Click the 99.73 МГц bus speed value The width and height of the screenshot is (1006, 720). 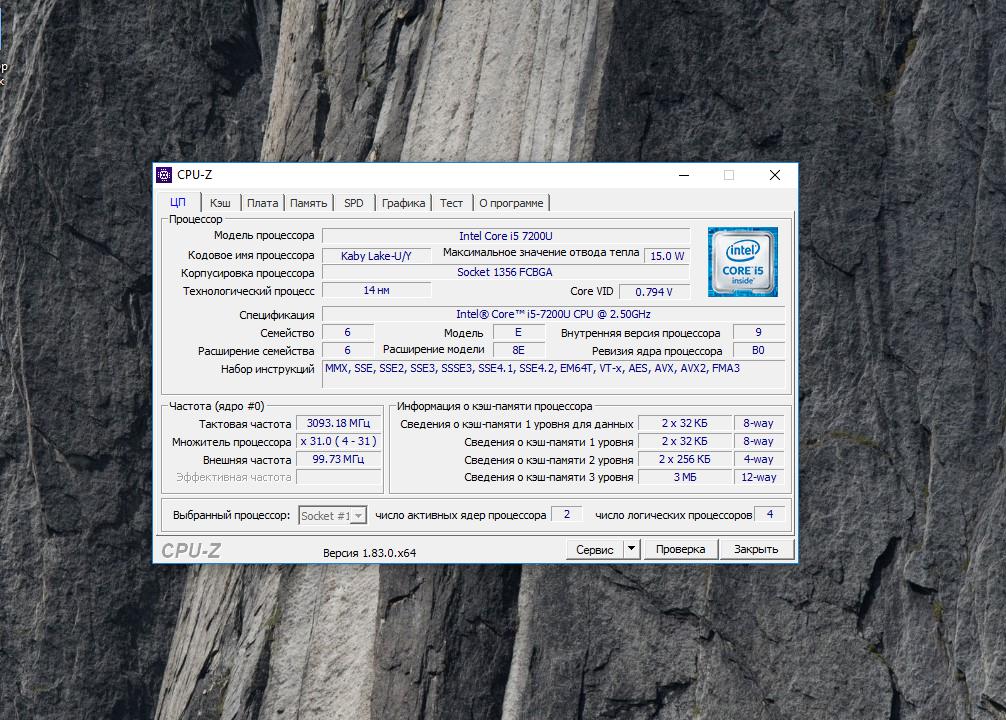[338, 459]
